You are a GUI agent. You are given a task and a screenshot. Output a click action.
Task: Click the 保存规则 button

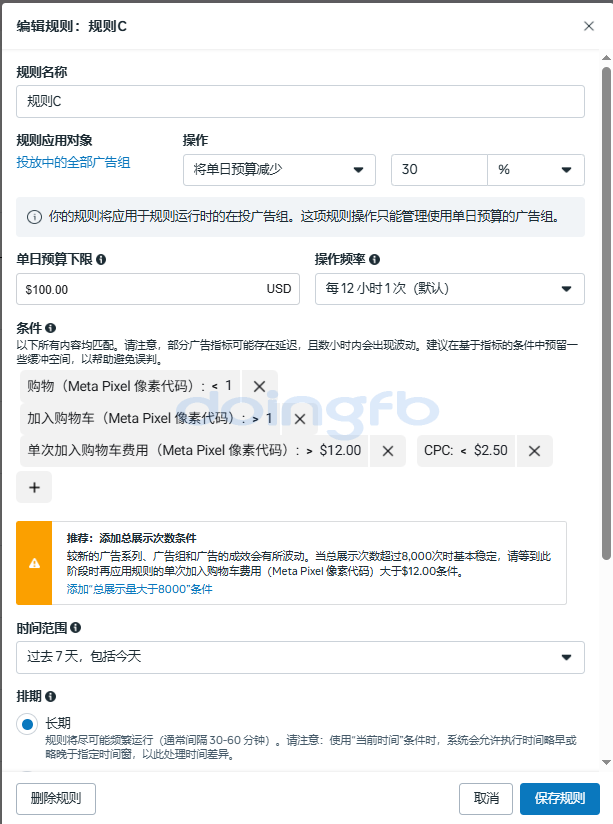(x=559, y=798)
